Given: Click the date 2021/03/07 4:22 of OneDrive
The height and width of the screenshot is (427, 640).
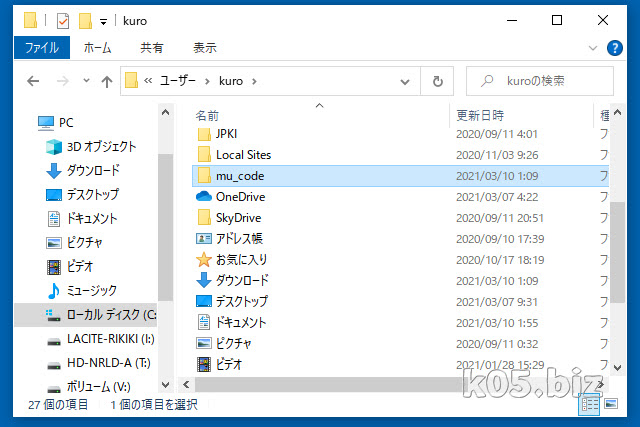Looking at the screenshot, I should [497, 197].
